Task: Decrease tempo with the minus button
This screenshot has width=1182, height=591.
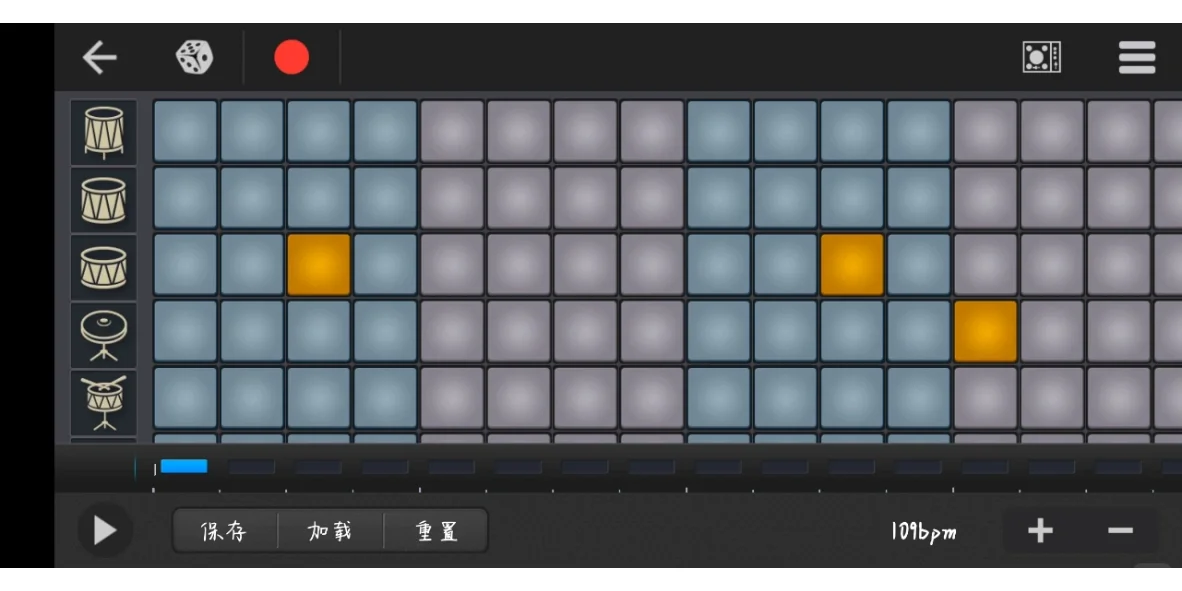Action: click(x=1121, y=531)
